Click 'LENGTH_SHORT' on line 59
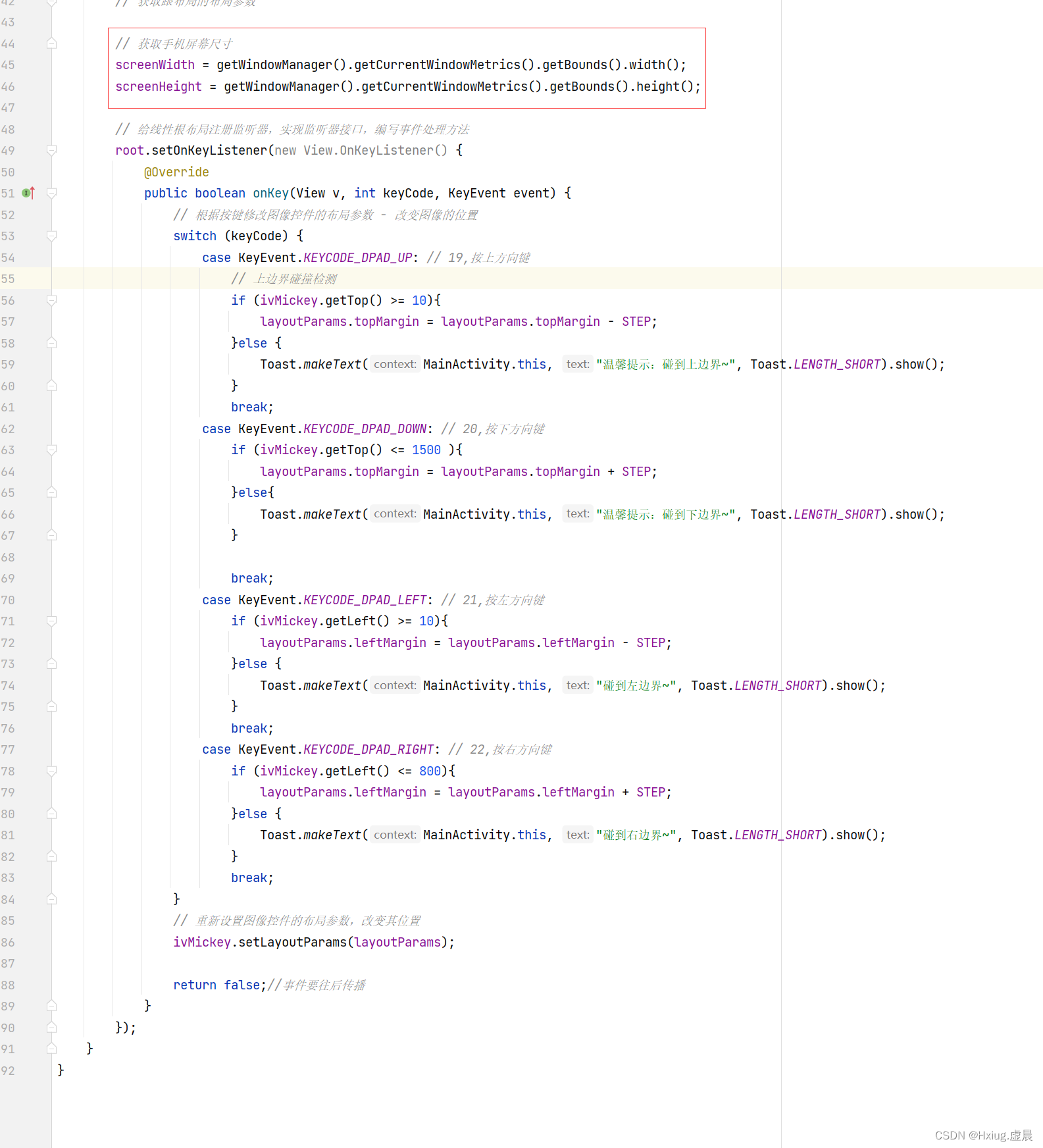The width and height of the screenshot is (1043, 1148). (x=837, y=364)
